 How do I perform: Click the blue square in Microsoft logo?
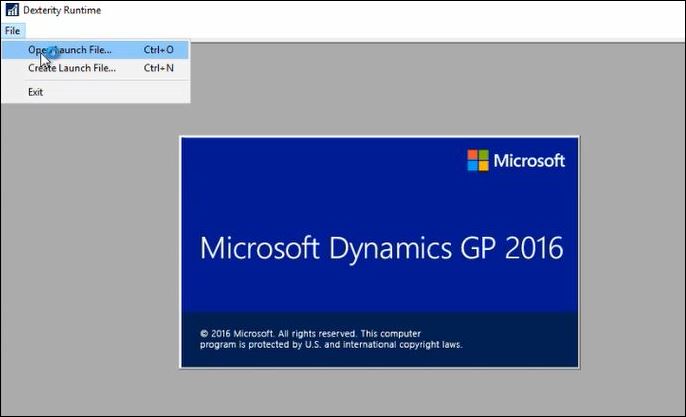point(473,166)
